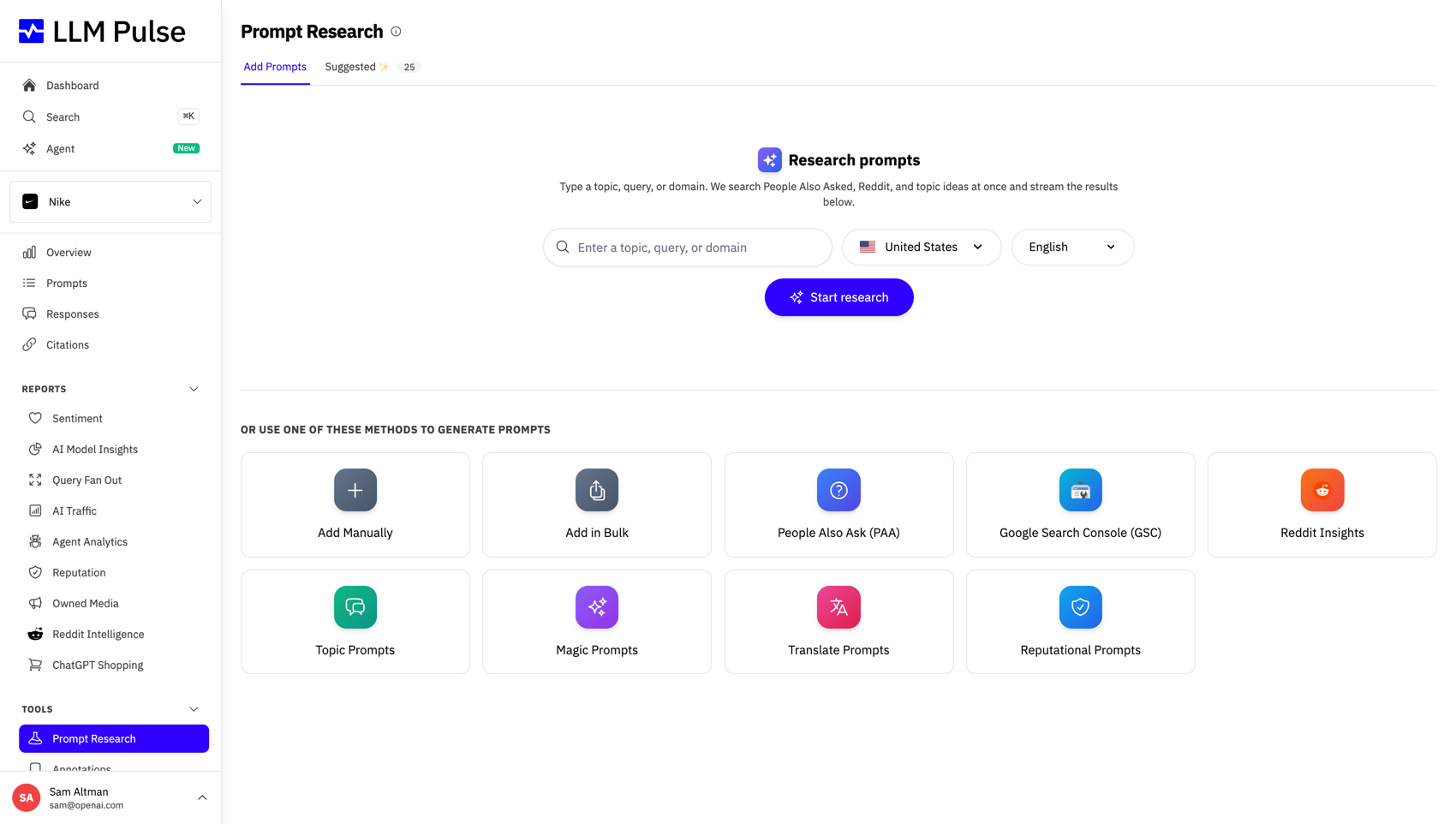This screenshot has width=1456, height=824.
Task: Click the Sam Altman user avatar
Action: [27, 798]
